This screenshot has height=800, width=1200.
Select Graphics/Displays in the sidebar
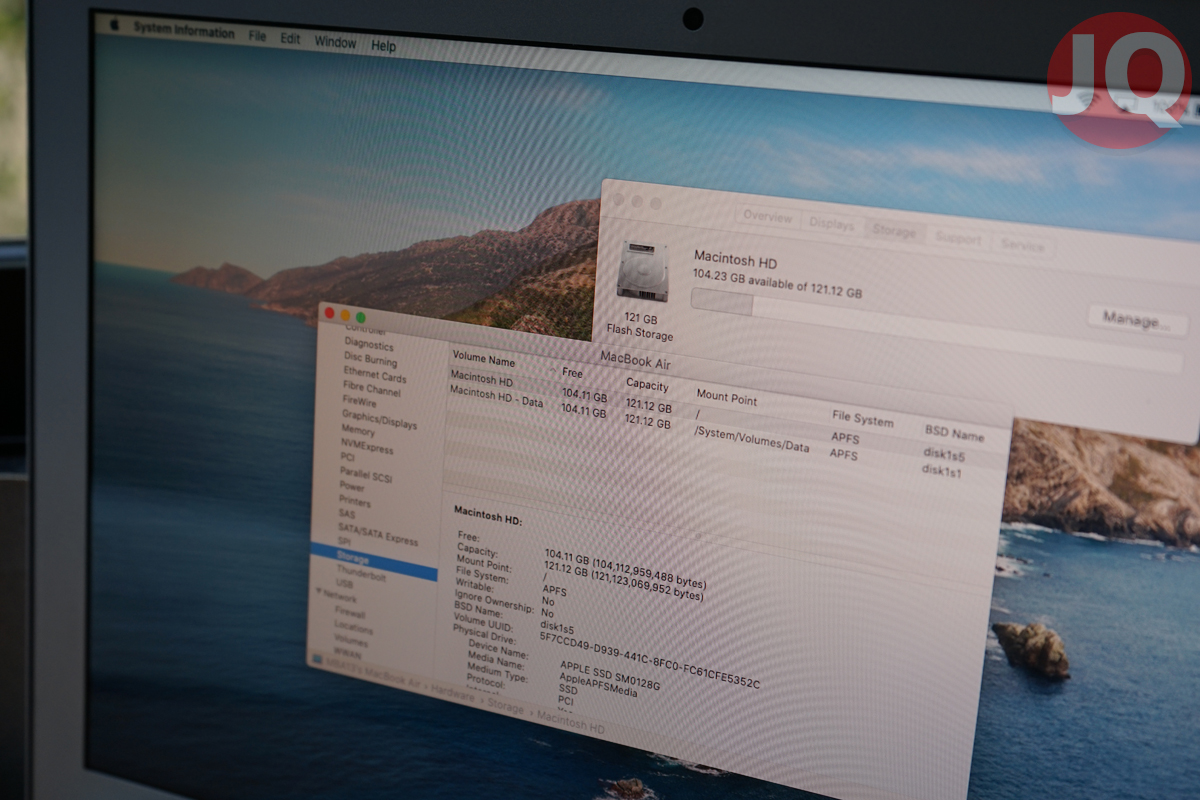379,419
